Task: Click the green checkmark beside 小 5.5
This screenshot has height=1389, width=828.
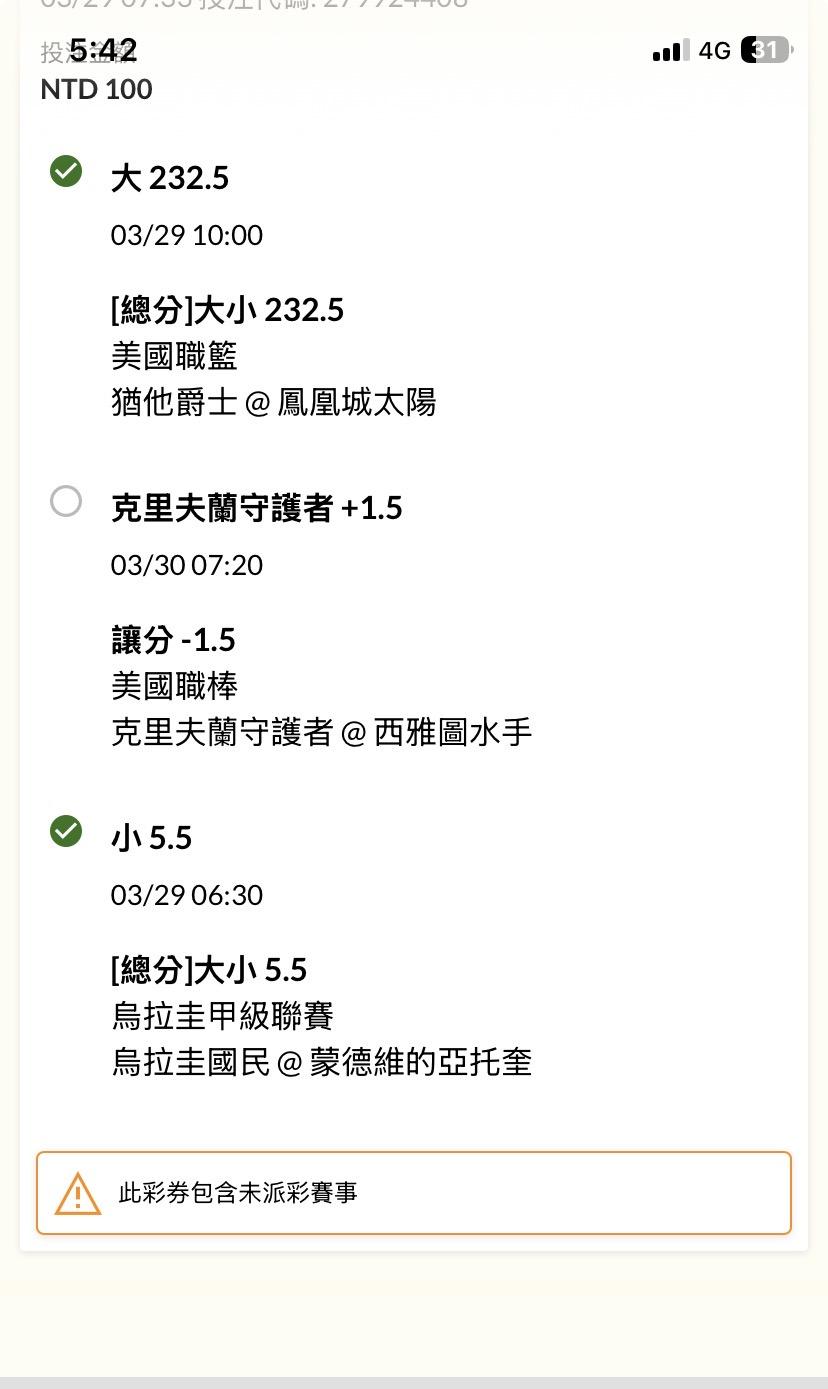Action: pyautogui.click(x=66, y=831)
